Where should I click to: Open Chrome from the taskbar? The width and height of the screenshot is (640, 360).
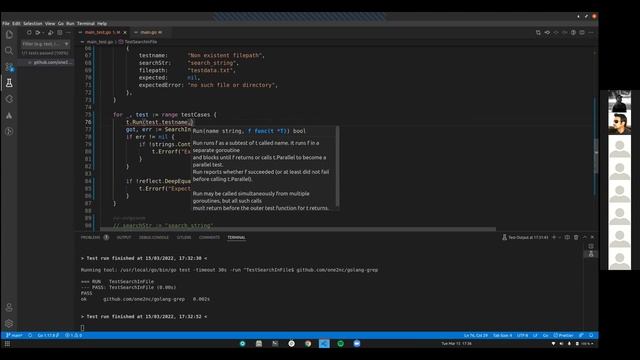308,344
